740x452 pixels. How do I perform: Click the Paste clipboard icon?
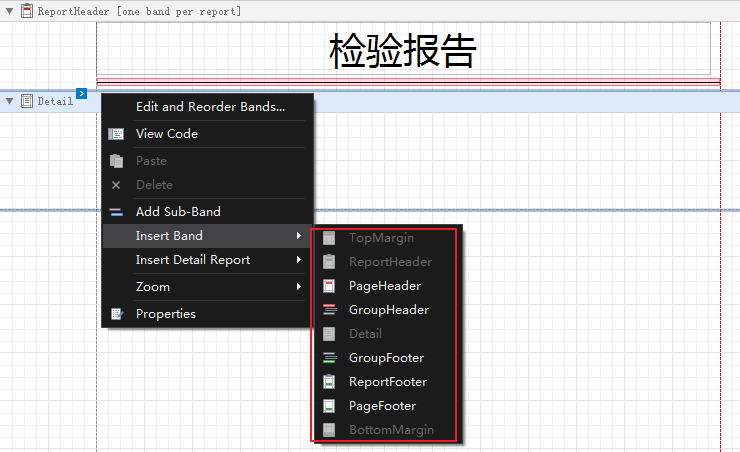click(116, 161)
